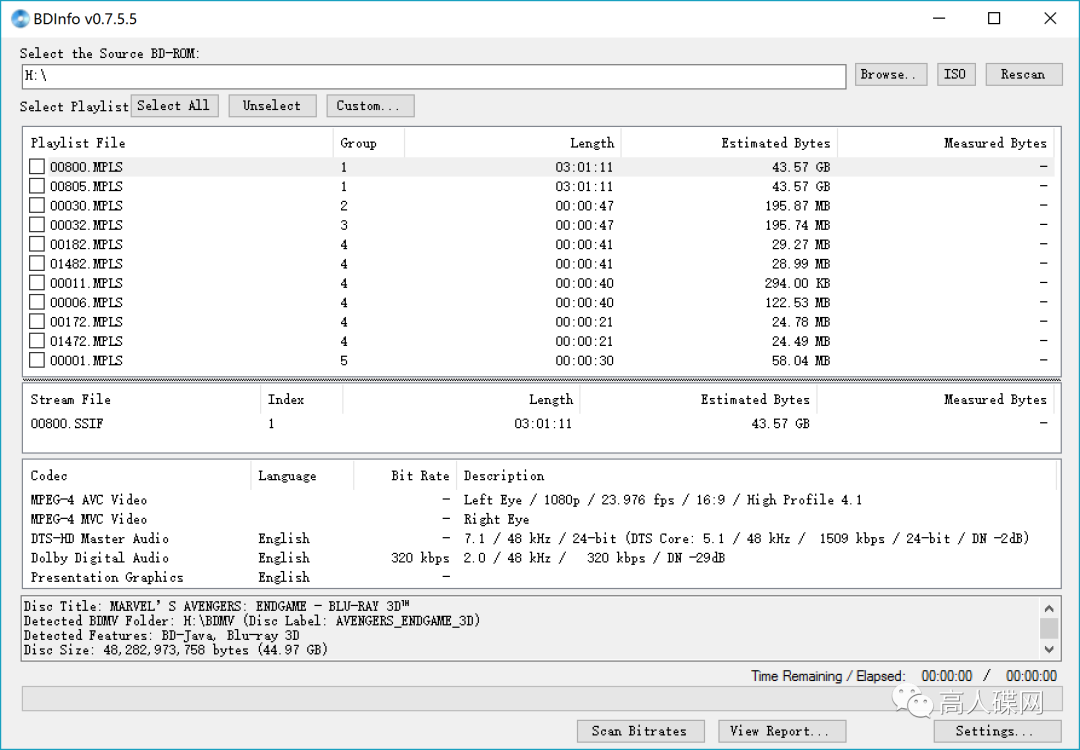1080x750 pixels.
Task: Click the Detected Features line
Action: pos(161,635)
